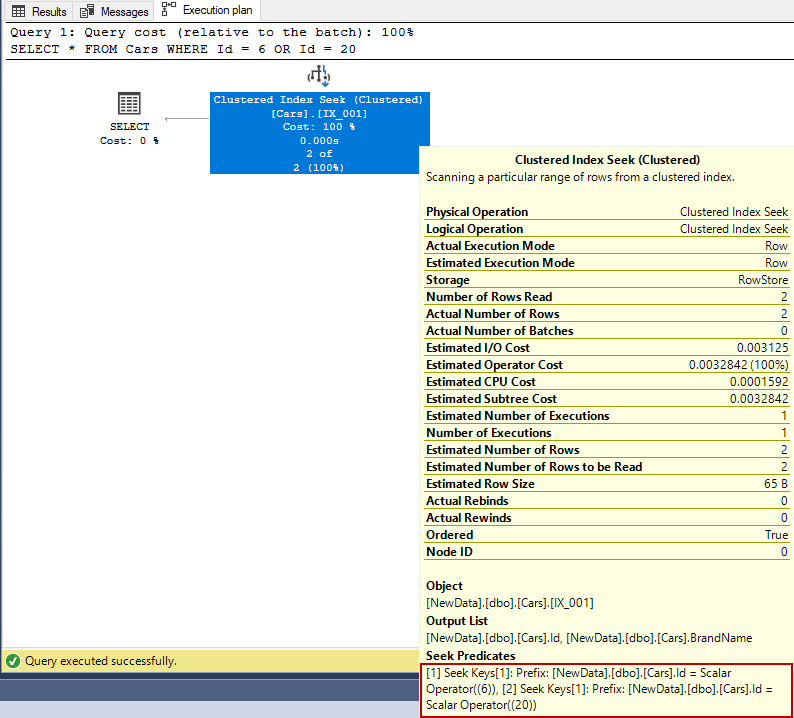The width and height of the screenshot is (794, 718).
Task: Click the Output List heading
Action: coord(457,621)
